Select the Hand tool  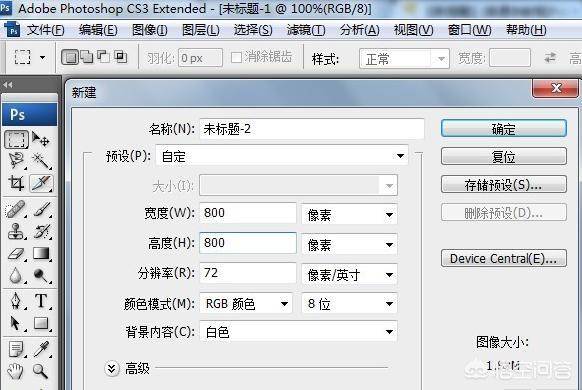[16, 371]
